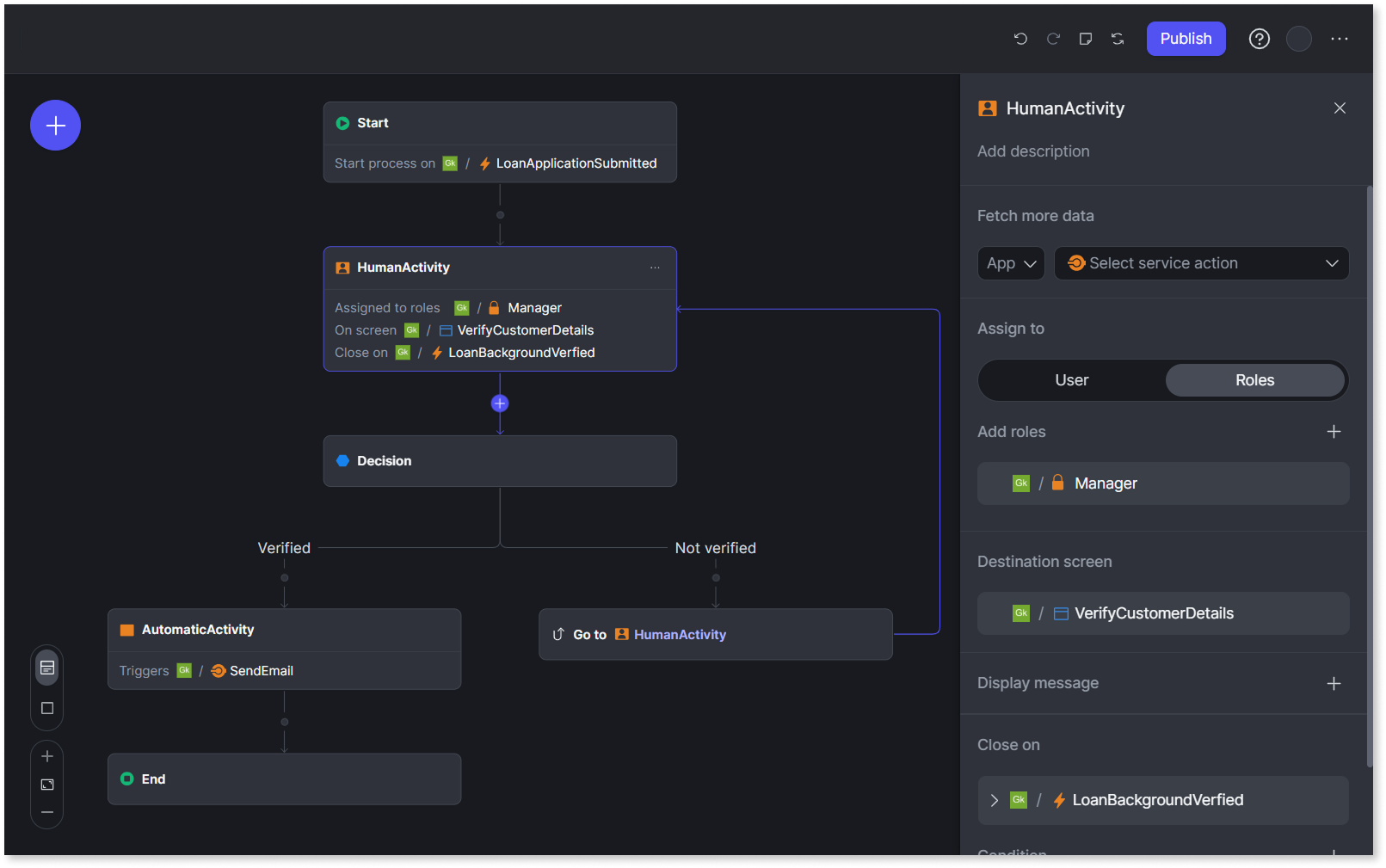Viewport: 1386px width, 868px height.
Task: Zoom in using the plus icon
Action: pos(46,756)
